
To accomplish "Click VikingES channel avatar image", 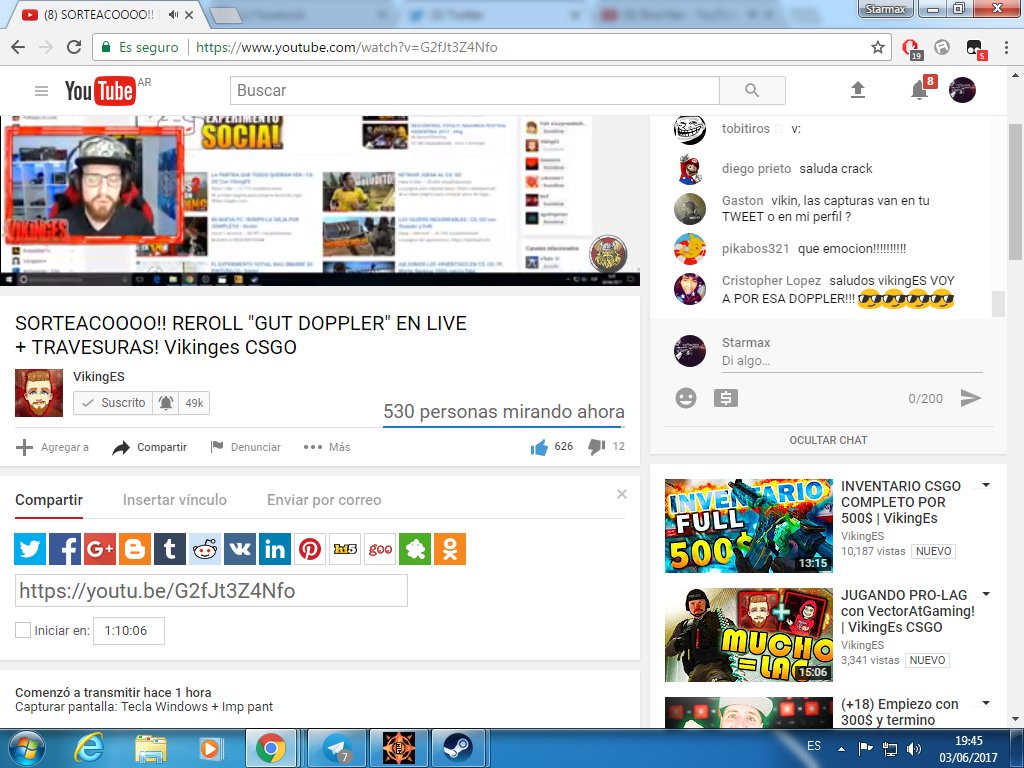I will (x=39, y=393).
